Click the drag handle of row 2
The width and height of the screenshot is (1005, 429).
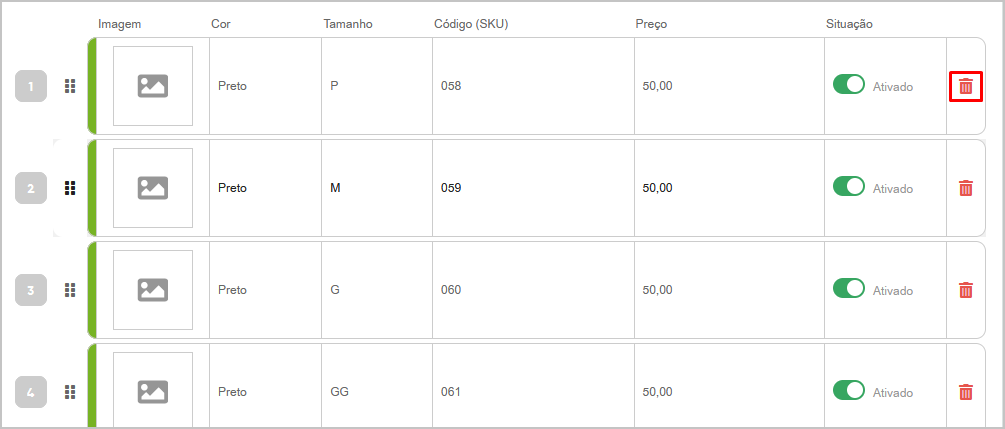coord(71,188)
